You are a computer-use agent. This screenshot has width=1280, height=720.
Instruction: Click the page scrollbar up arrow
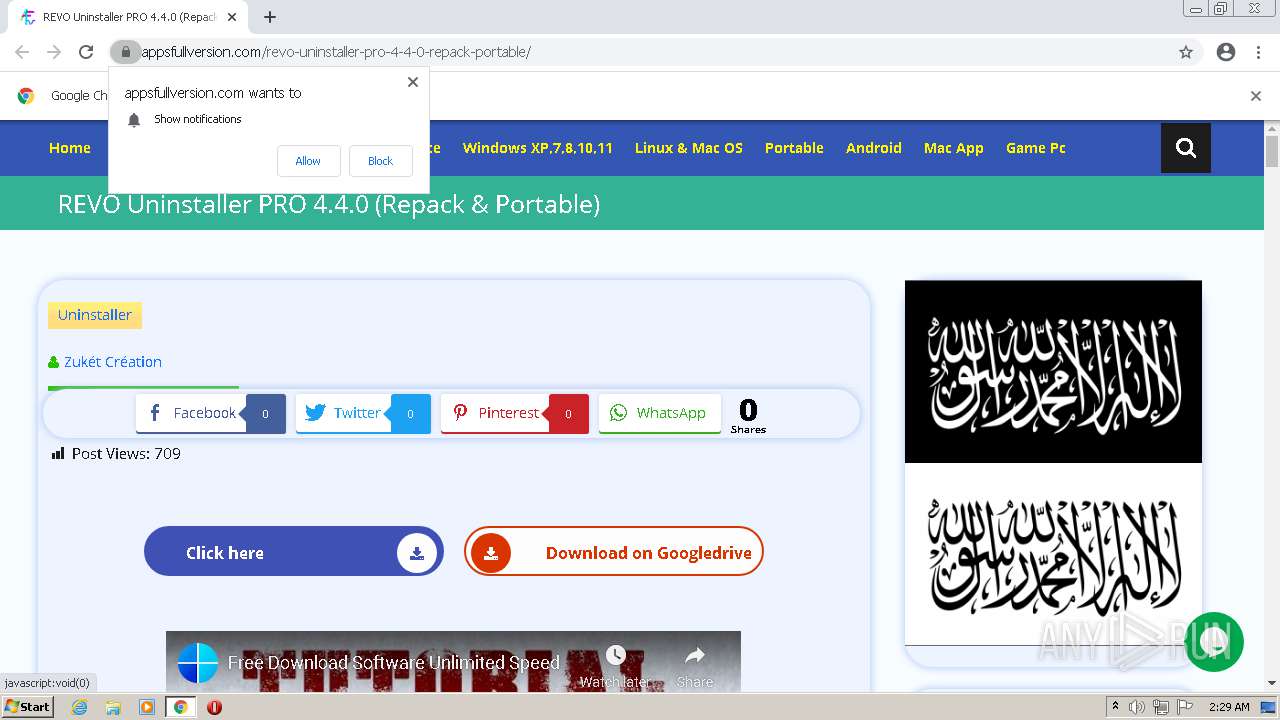click(1272, 128)
